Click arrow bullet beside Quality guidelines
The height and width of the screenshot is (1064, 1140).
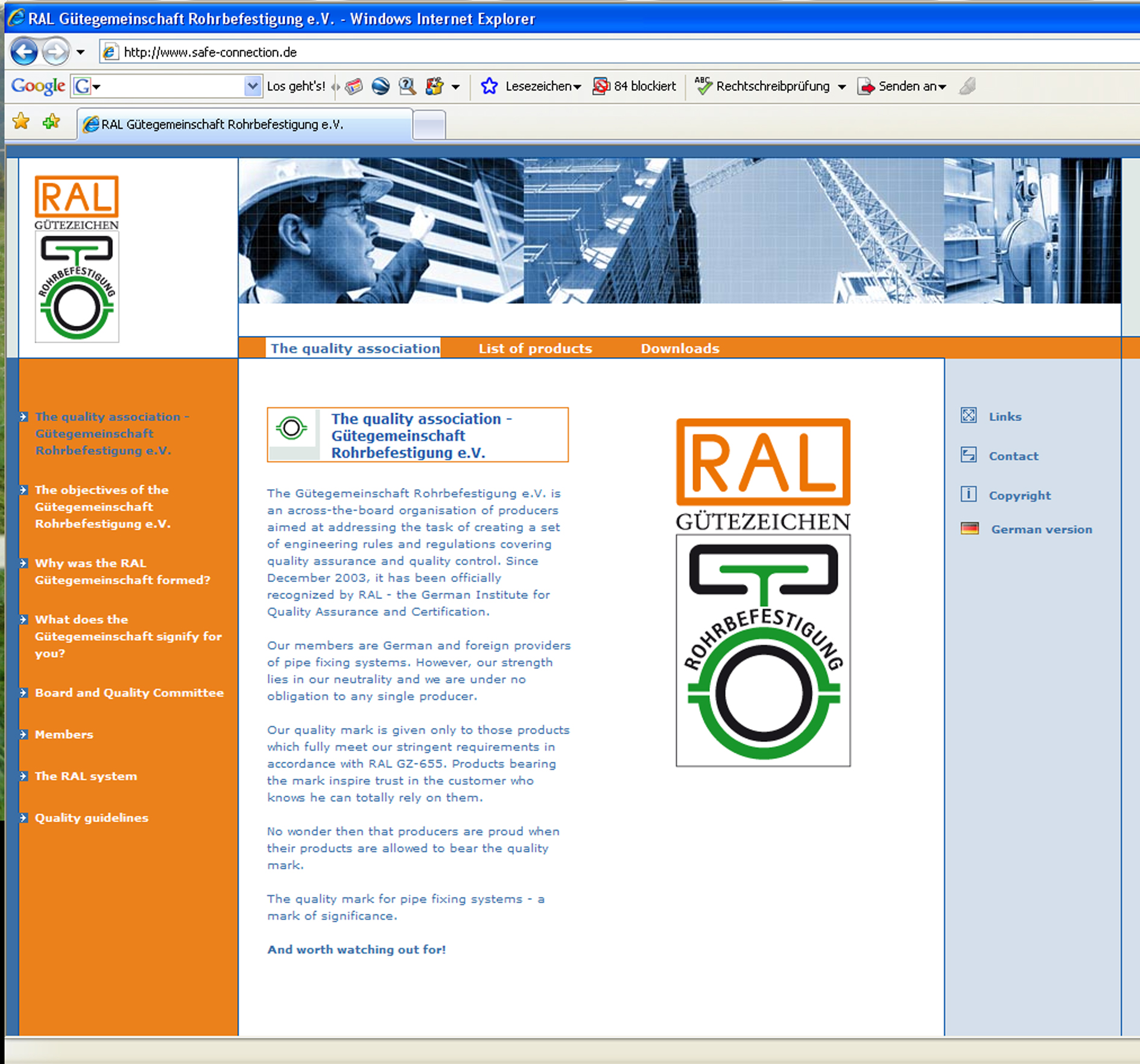24,817
